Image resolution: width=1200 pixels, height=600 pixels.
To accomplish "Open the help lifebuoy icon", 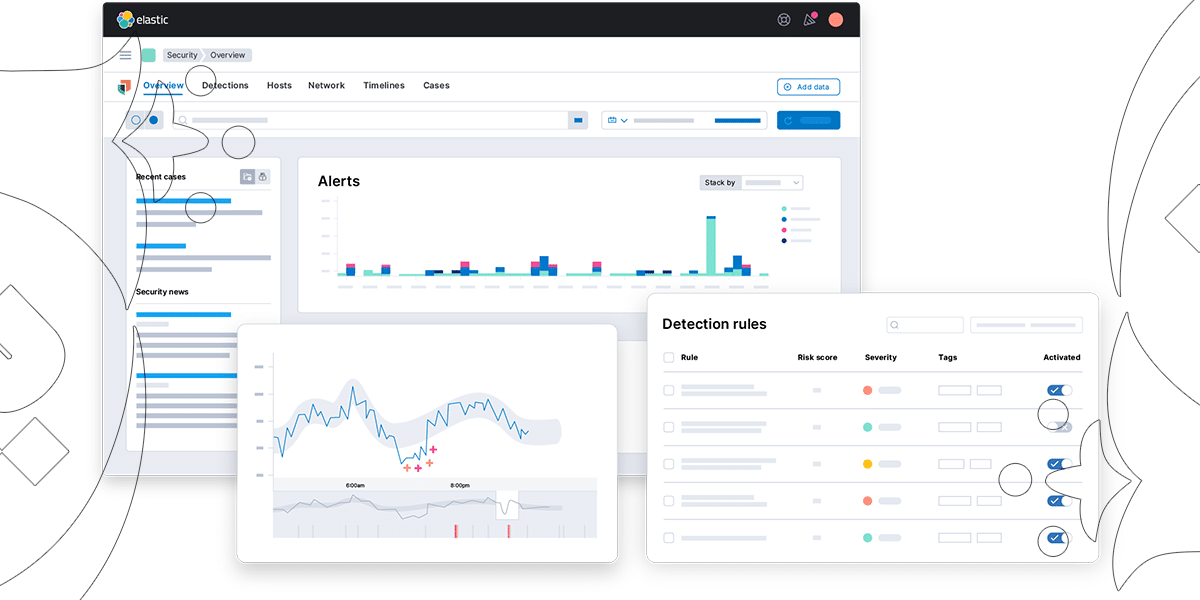I will point(784,19).
